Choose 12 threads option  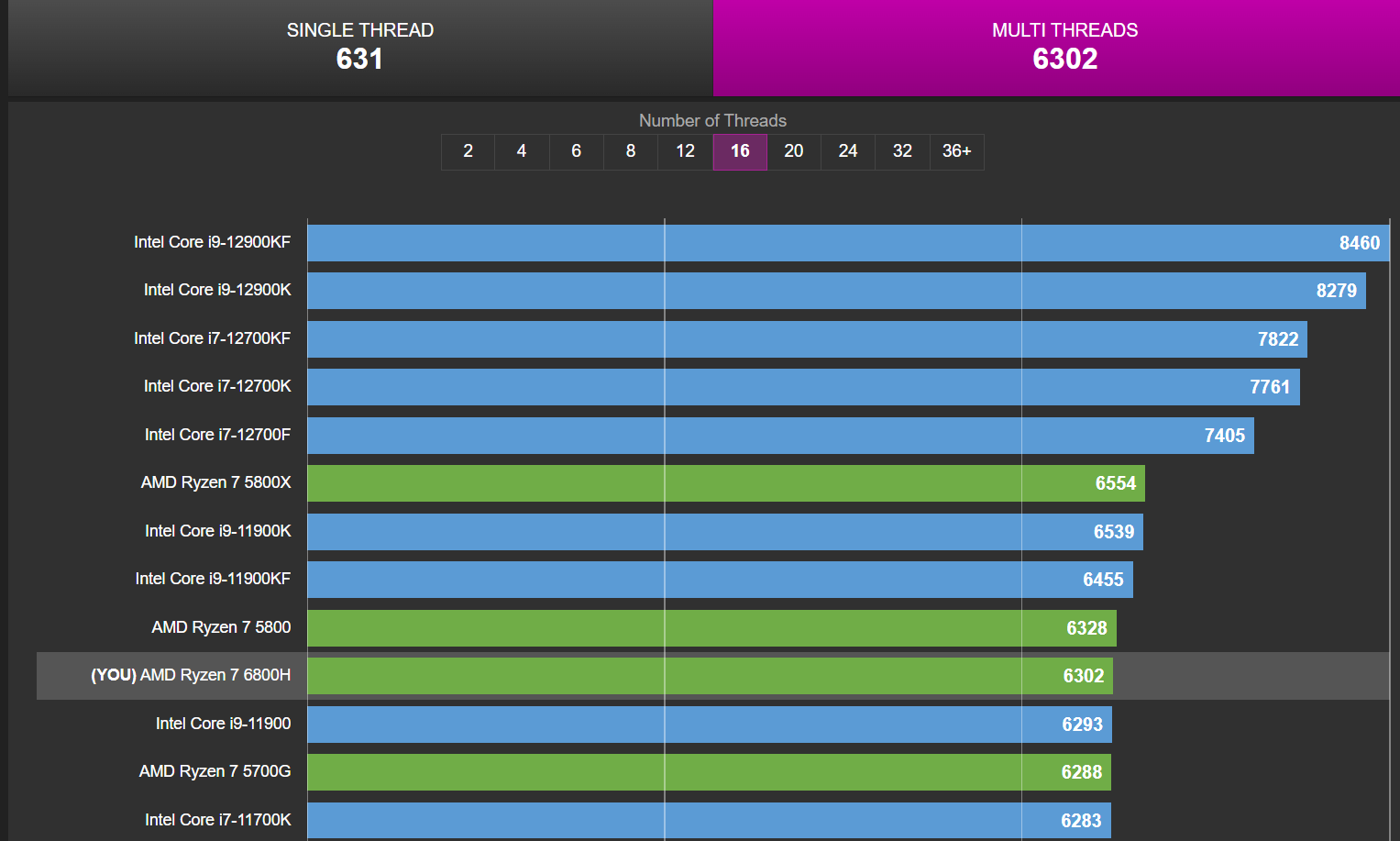685,151
